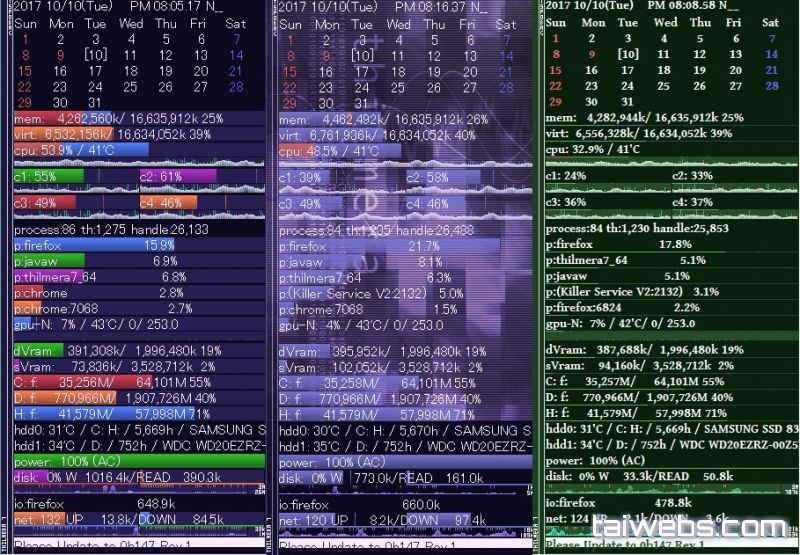The height and width of the screenshot is (555, 800).
Task: Click the cpu 53.9% usage bar
Action: [x=80, y=151]
